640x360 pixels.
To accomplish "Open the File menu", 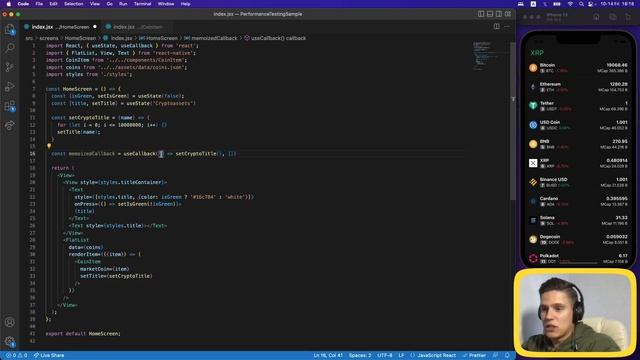I will pyautogui.click(x=39, y=4).
